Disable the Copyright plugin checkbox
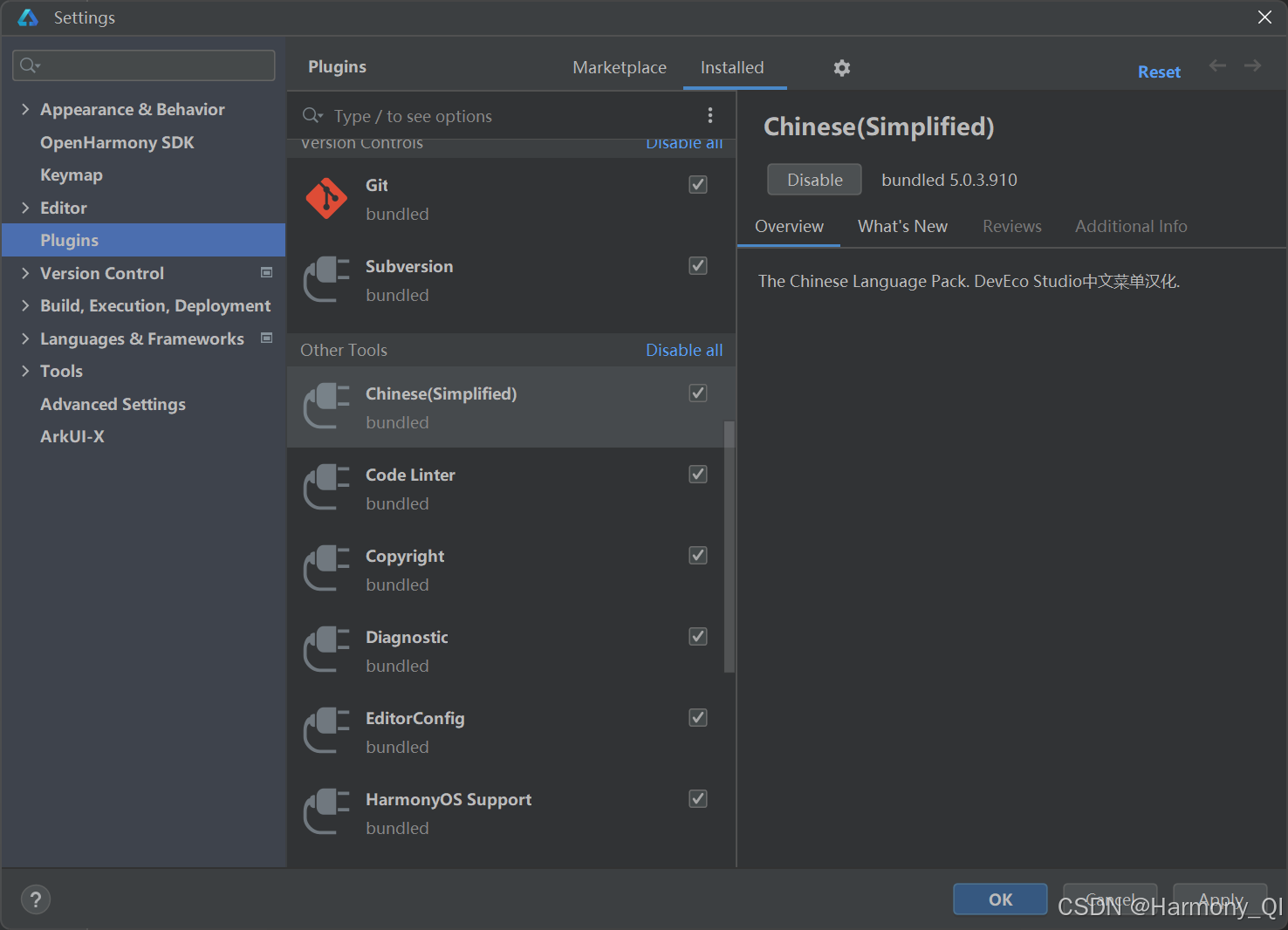 click(698, 555)
